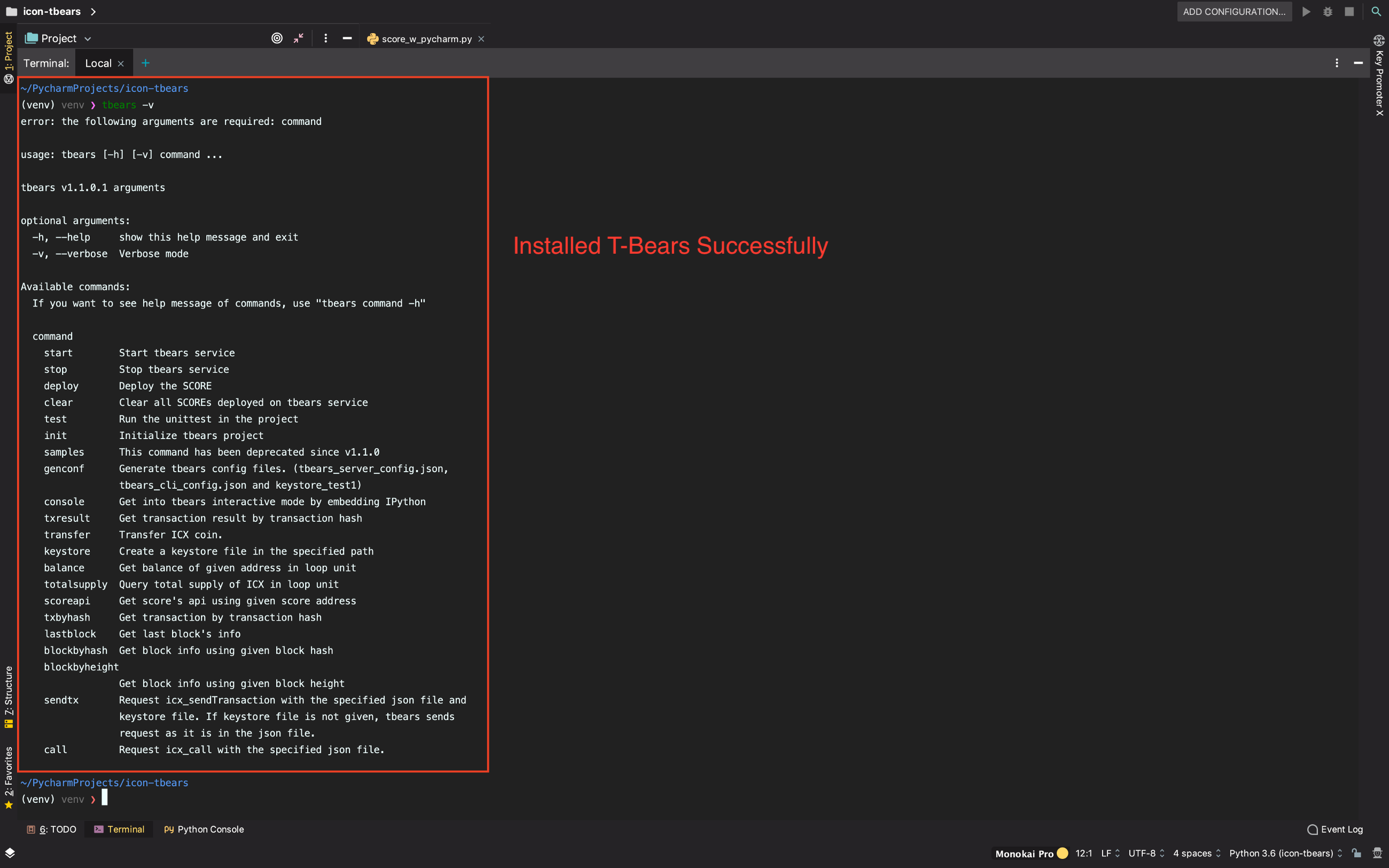
Task: Click the ADD CONFIGURATION... button
Action: (1234, 11)
